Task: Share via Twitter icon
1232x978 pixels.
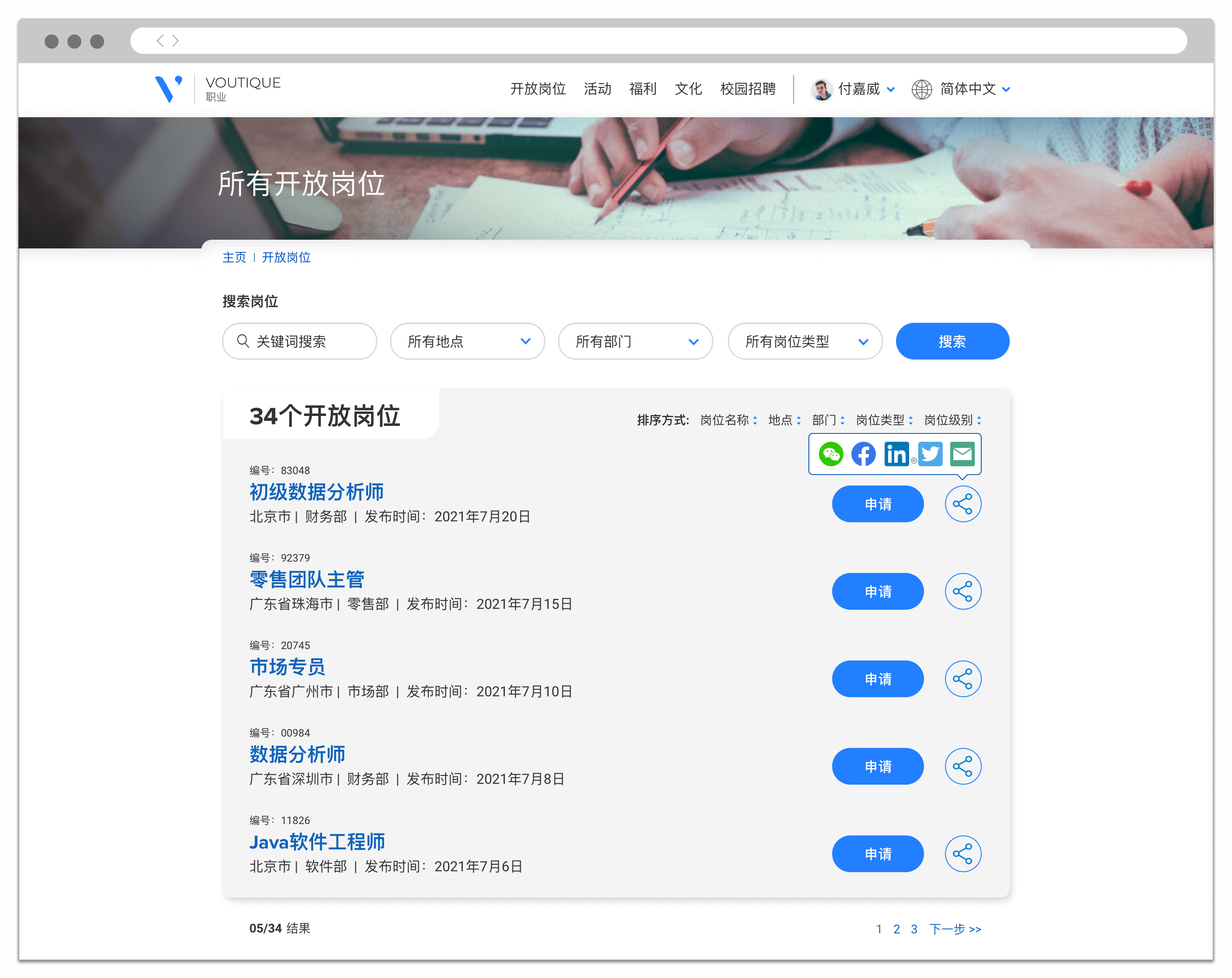Action: point(930,454)
